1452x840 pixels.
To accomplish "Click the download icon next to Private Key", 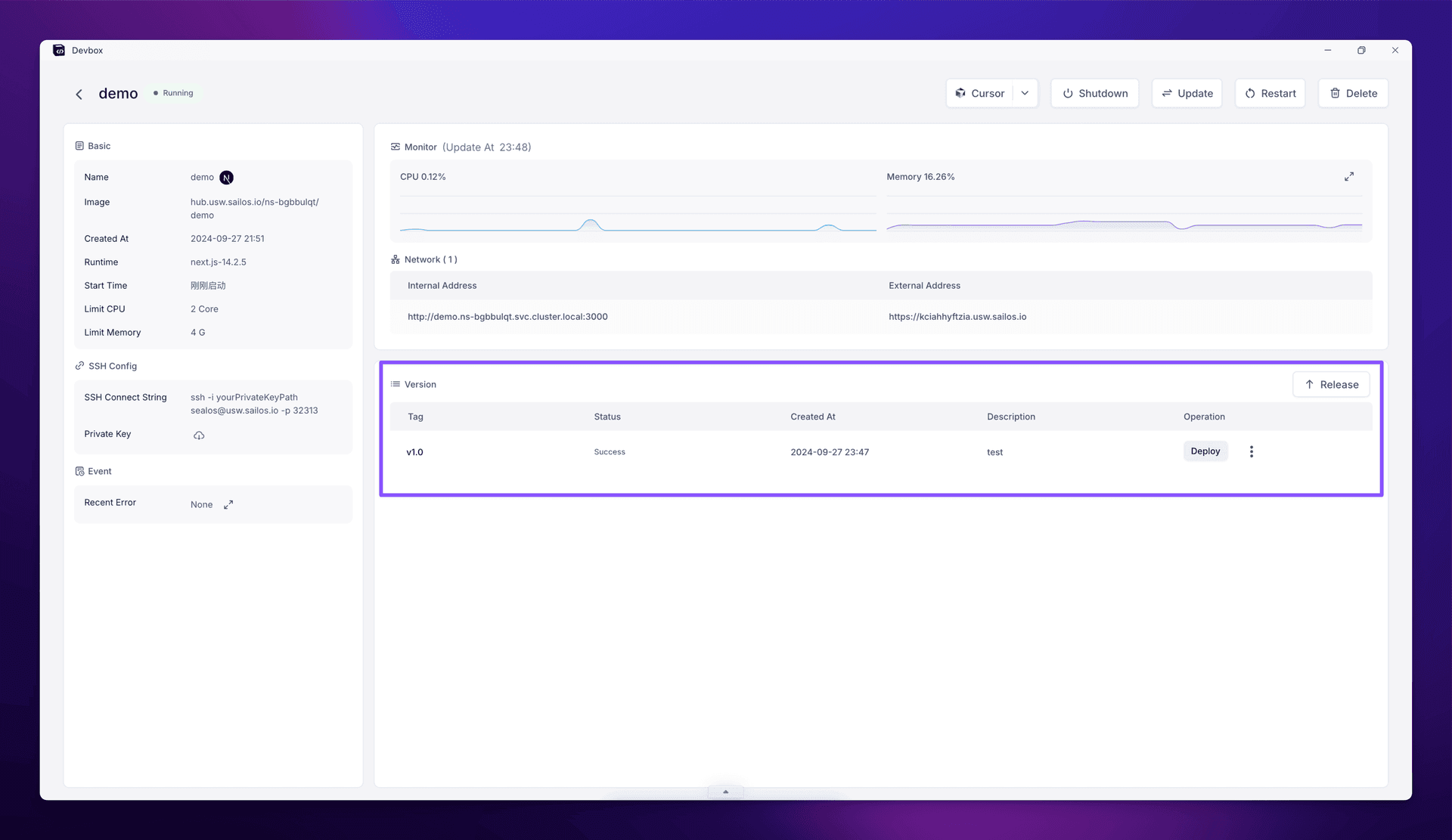I will [x=198, y=435].
